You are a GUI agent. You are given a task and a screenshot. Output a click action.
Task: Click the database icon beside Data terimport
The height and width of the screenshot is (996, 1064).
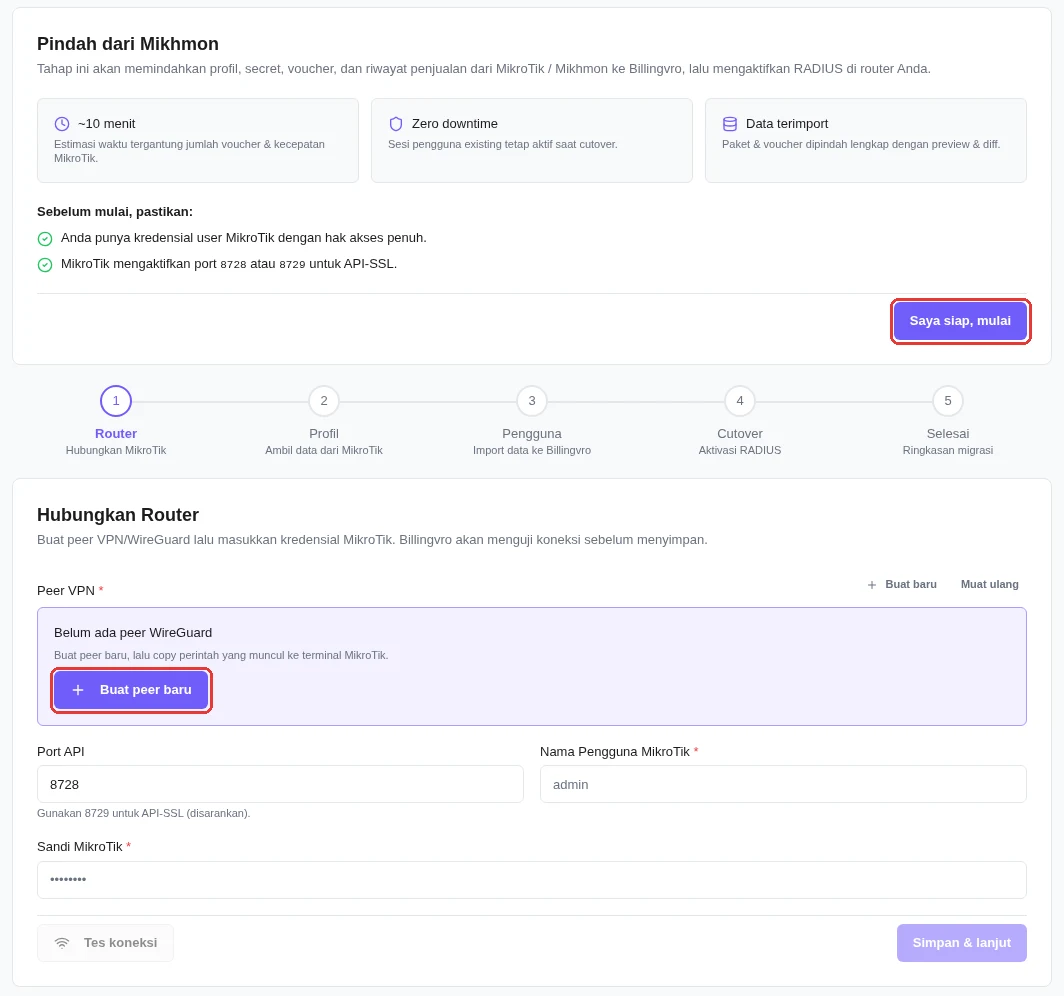(729, 123)
